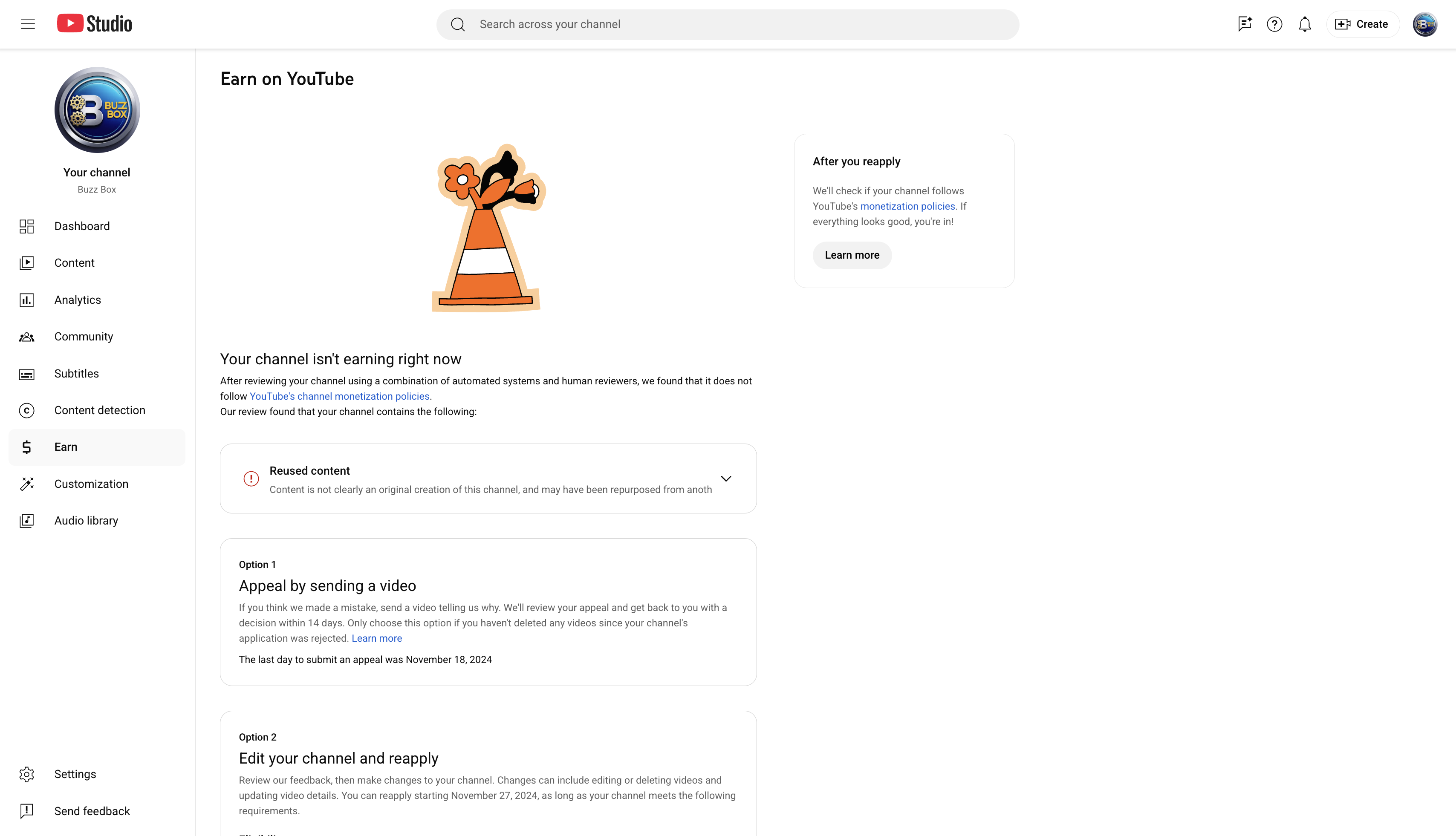
Task: Click the Content detection copyright icon
Action: [x=26, y=410]
